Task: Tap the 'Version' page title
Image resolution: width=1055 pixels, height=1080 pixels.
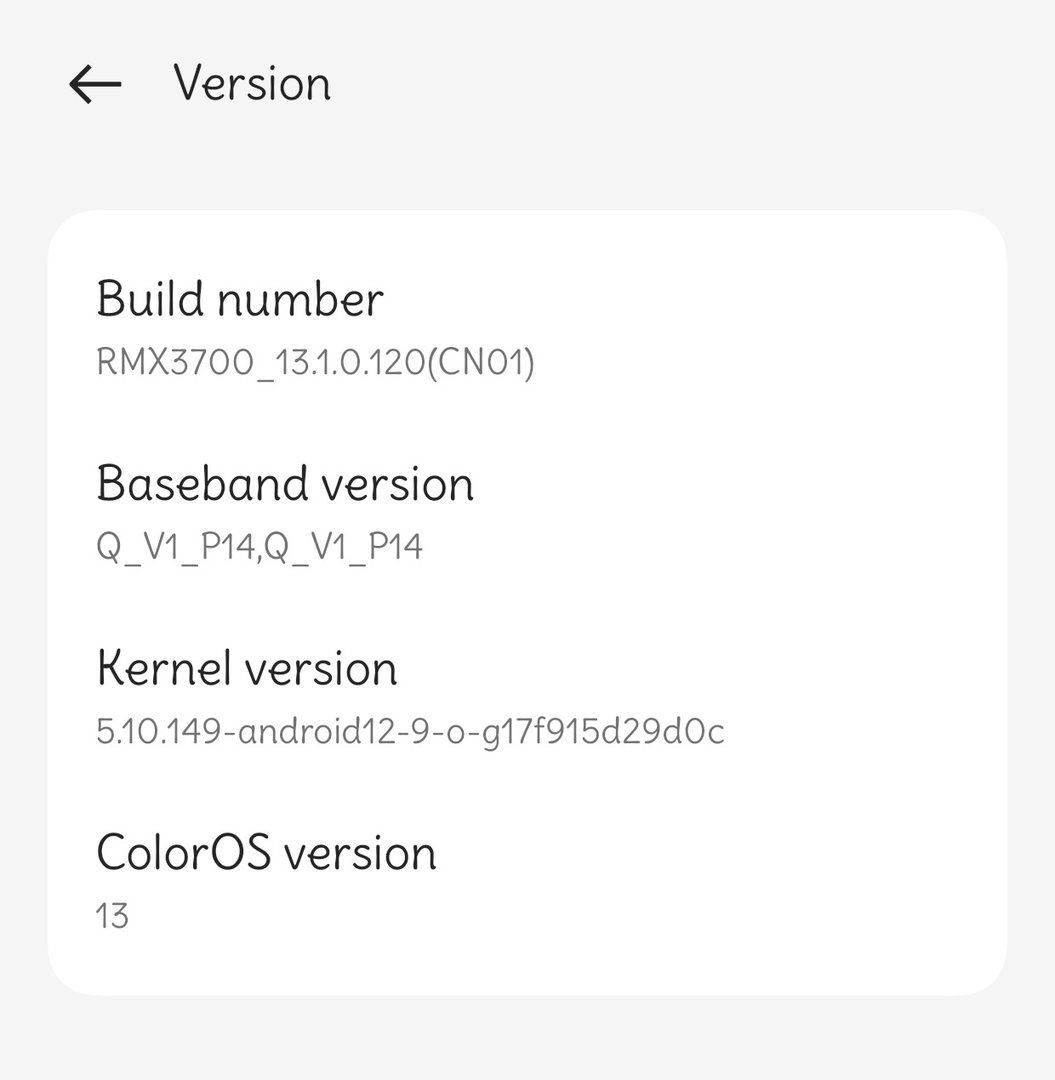Action: pos(252,83)
